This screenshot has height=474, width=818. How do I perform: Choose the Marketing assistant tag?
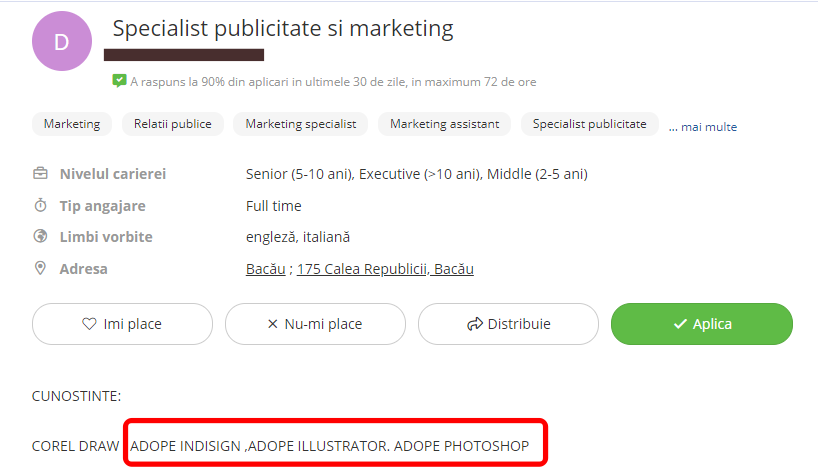[444, 124]
